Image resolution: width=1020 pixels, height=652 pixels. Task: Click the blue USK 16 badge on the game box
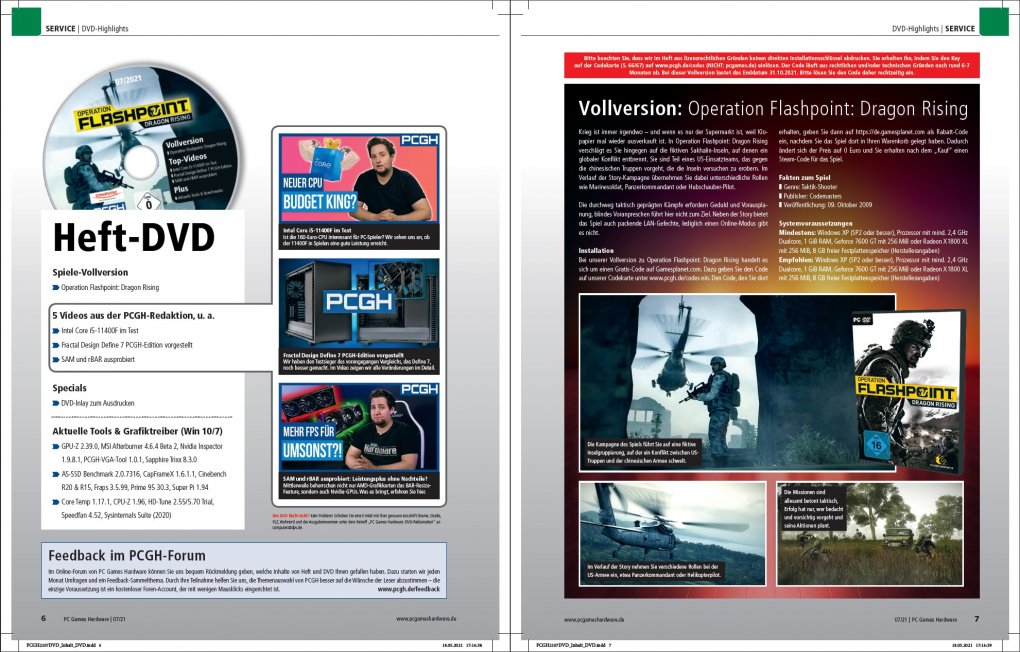click(x=876, y=446)
